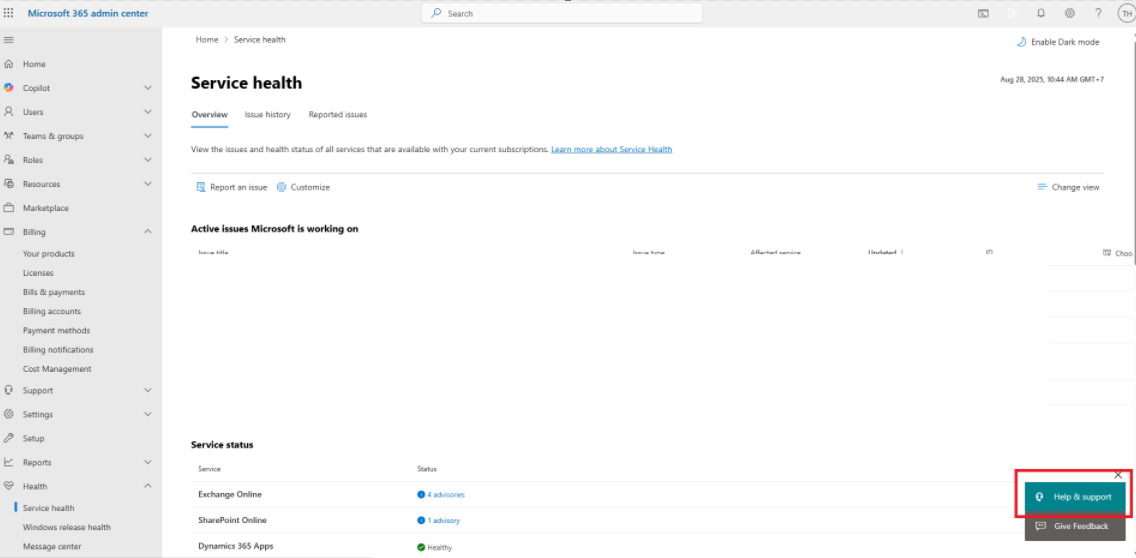Close the Help & support floating panel
The image size is (1136, 558).
click(1118, 475)
